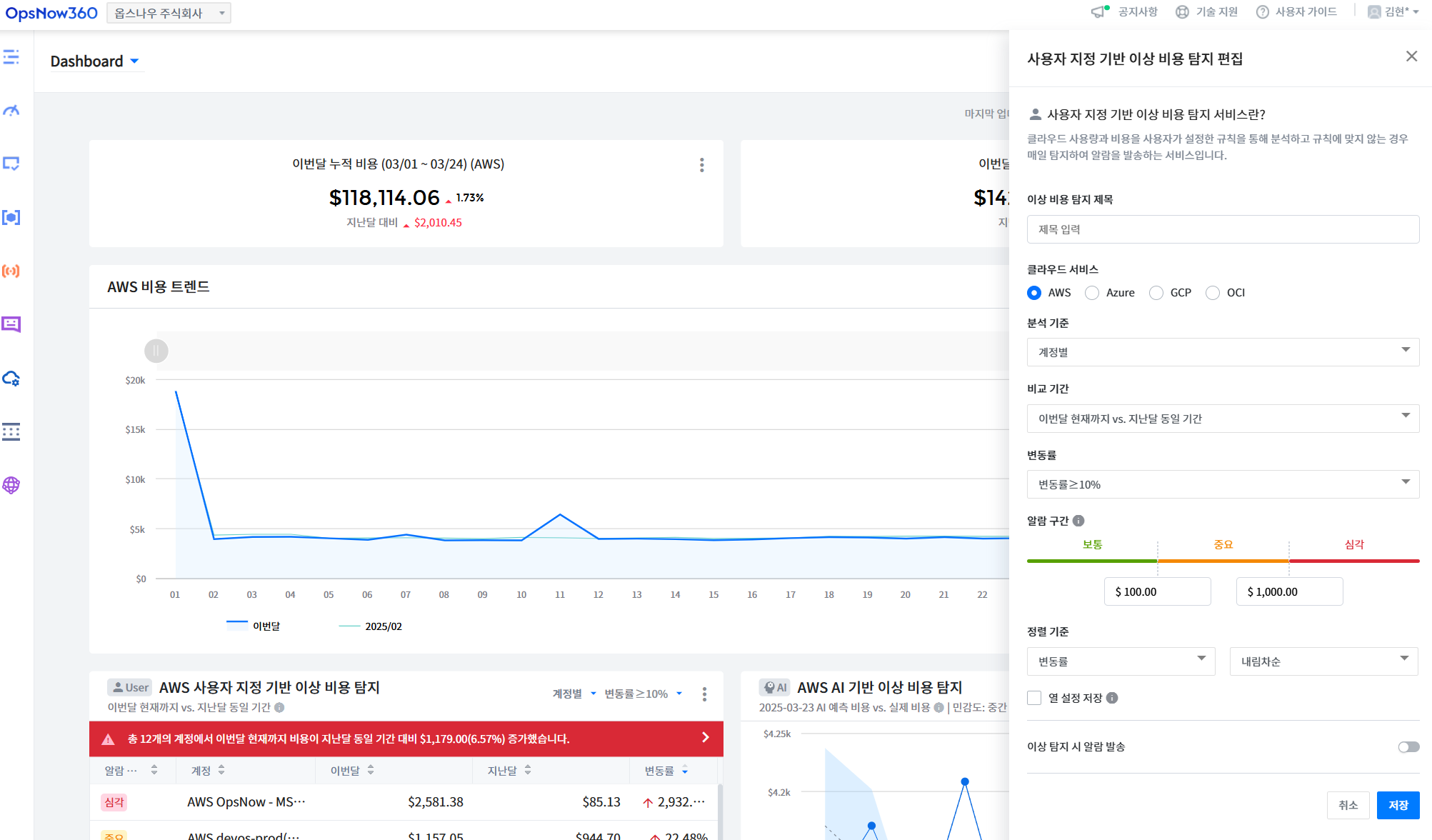1432x840 pixels.
Task: Open the 내림차순 sort order dropdown
Action: [1323, 661]
